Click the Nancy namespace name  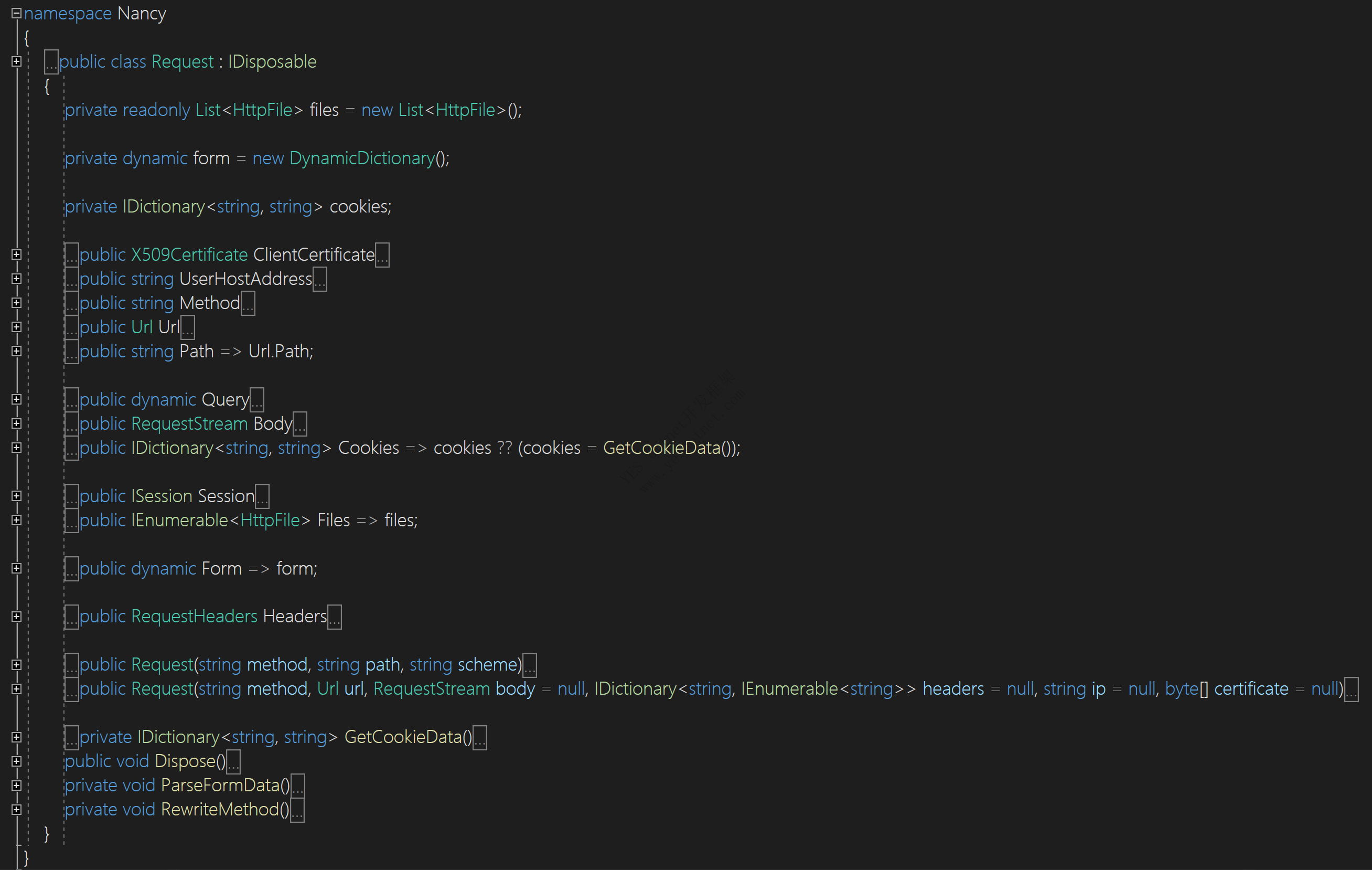[141, 13]
